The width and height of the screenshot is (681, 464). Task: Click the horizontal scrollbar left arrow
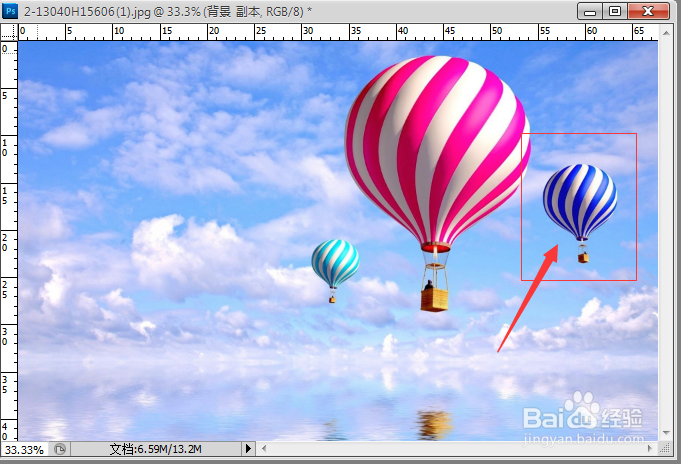pos(263,448)
